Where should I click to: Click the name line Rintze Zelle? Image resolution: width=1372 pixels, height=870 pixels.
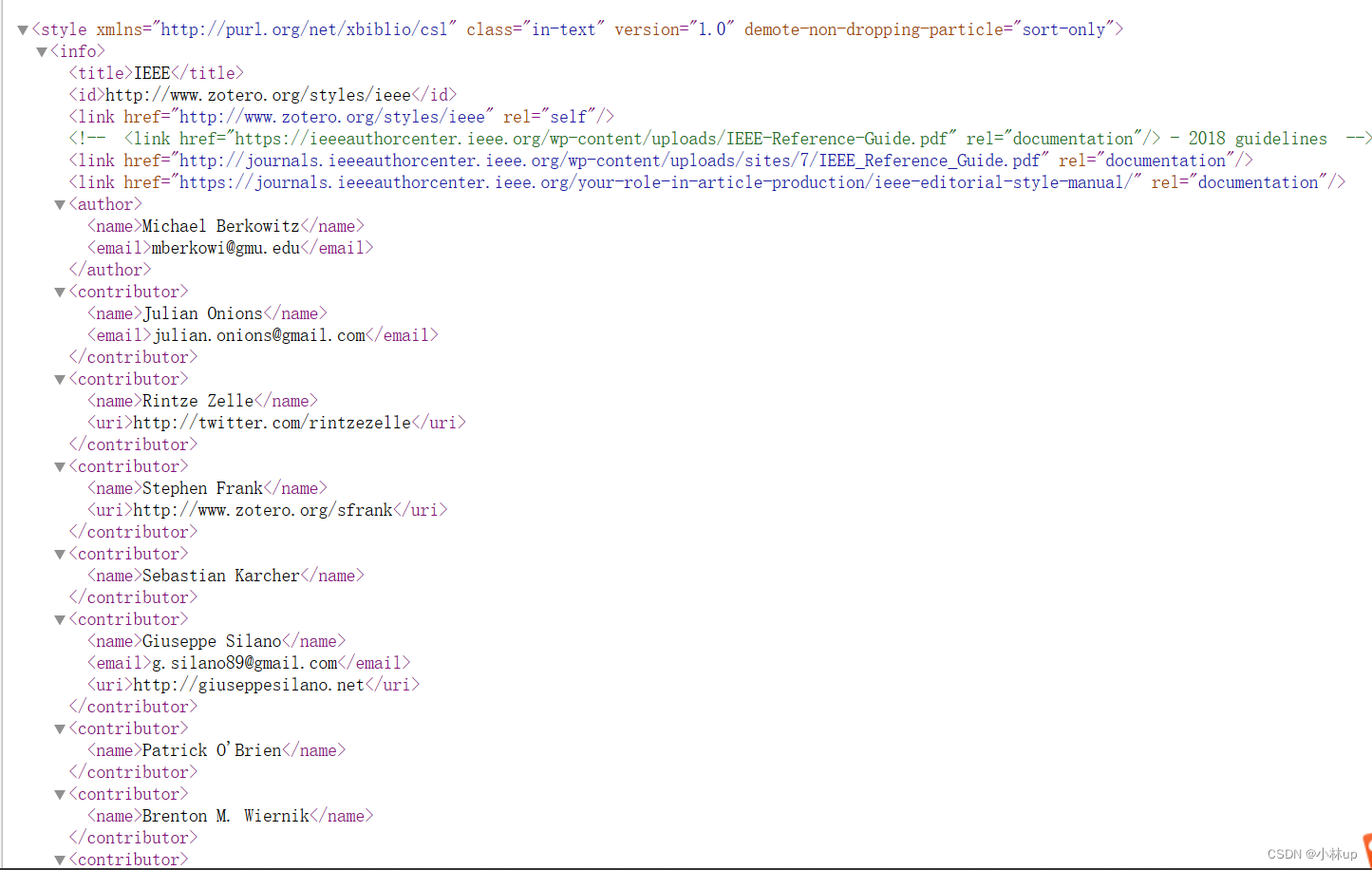point(203,401)
